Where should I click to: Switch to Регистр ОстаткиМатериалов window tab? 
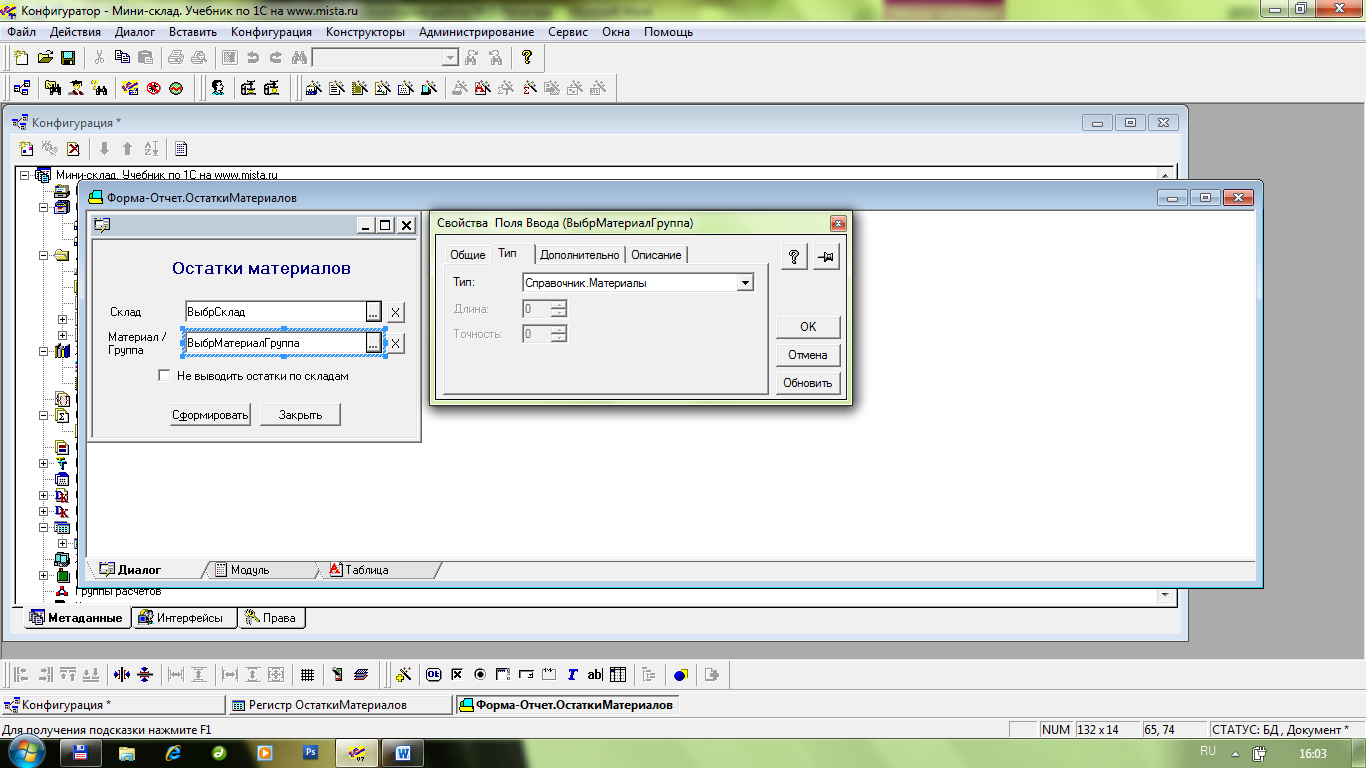338,705
